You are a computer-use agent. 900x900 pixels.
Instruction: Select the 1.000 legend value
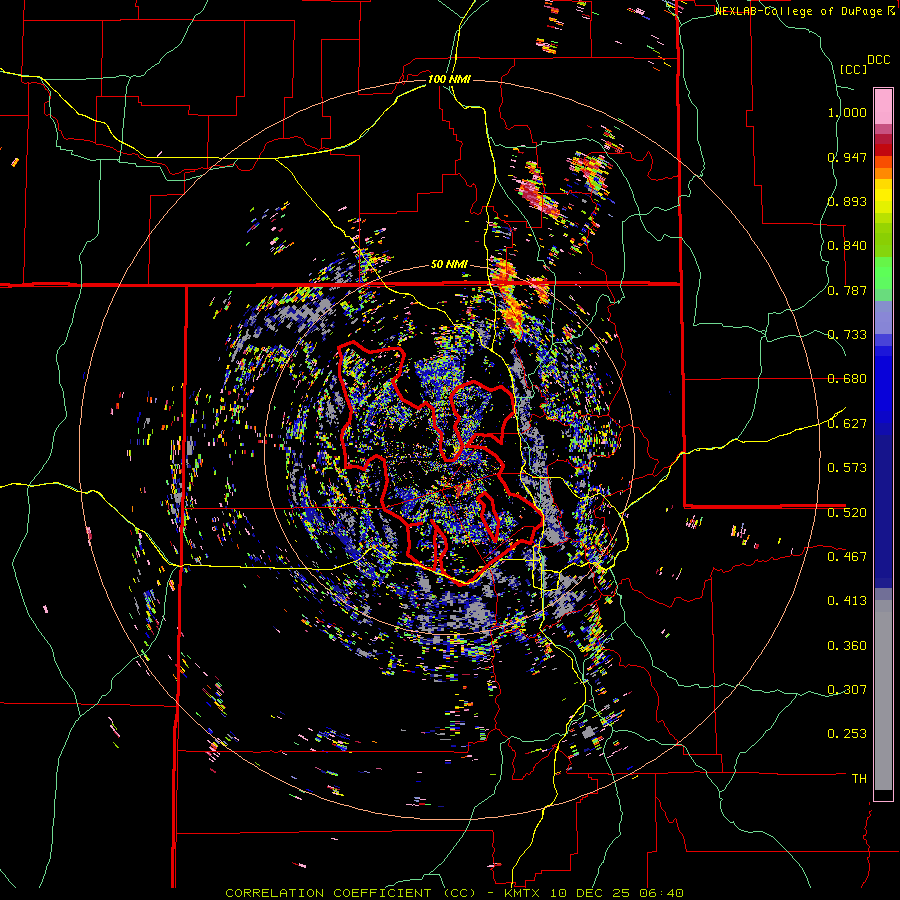pyautogui.click(x=847, y=112)
